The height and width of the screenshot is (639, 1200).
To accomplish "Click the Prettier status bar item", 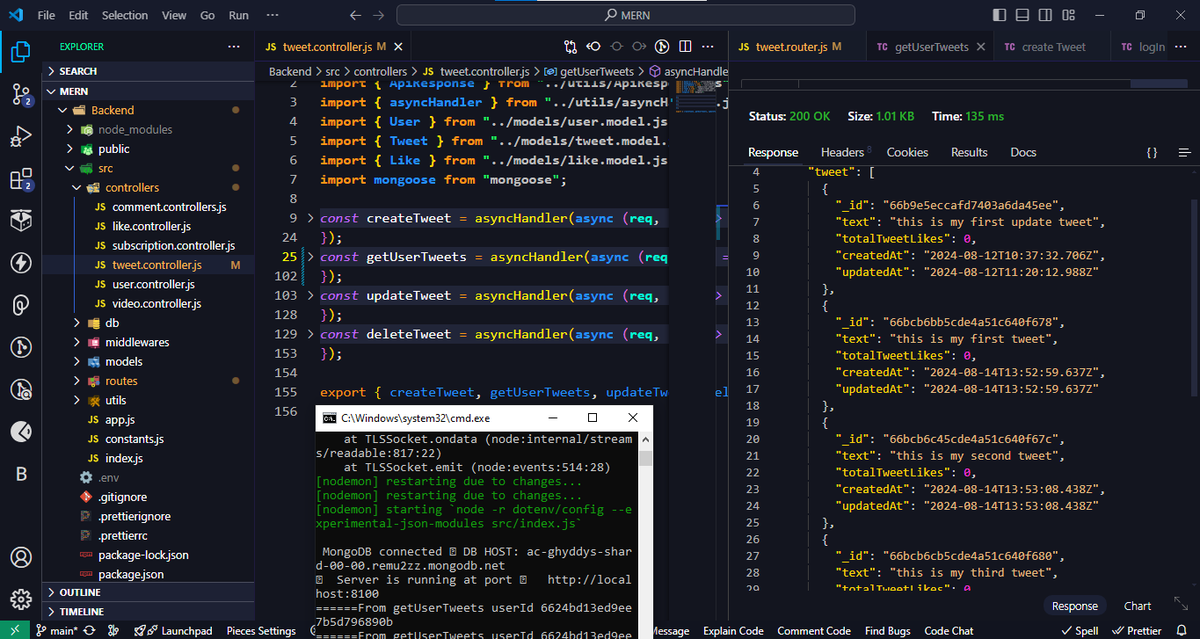I will pos(1137,631).
